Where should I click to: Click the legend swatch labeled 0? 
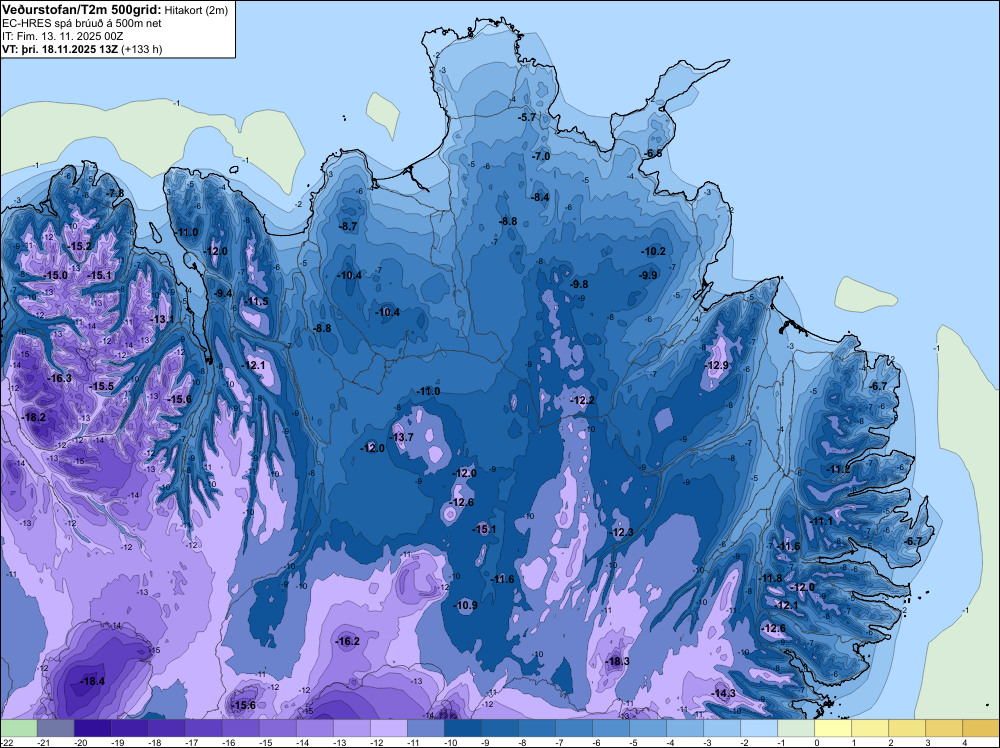click(832, 728)
